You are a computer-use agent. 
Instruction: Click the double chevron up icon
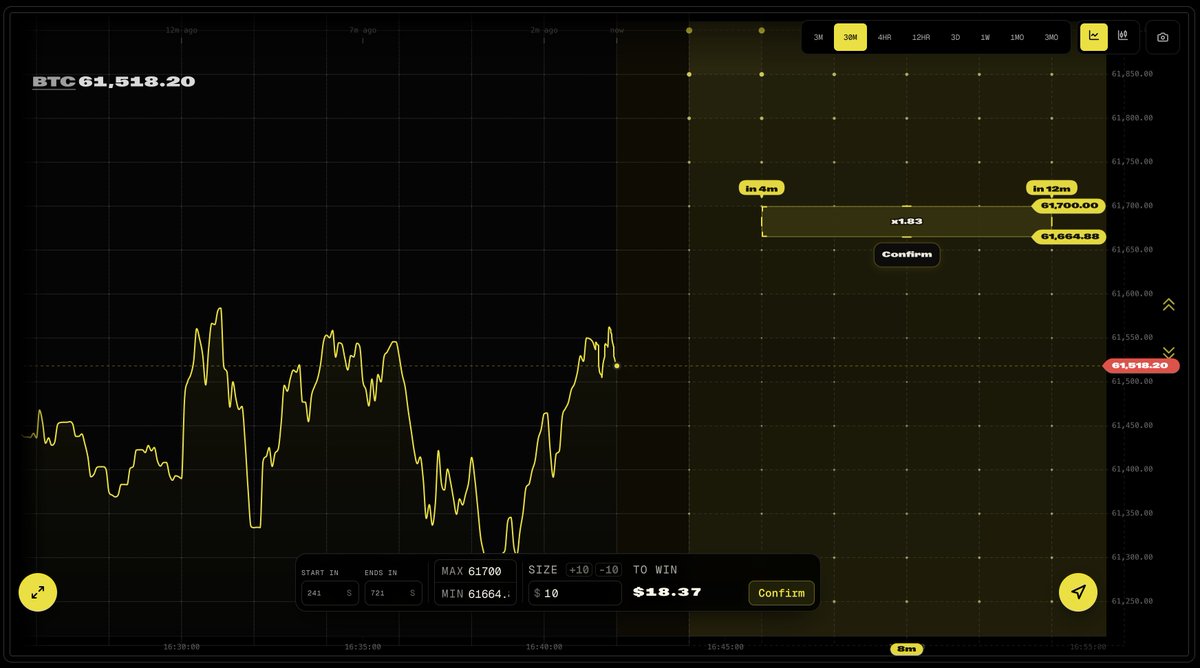tap(1168, 304)
